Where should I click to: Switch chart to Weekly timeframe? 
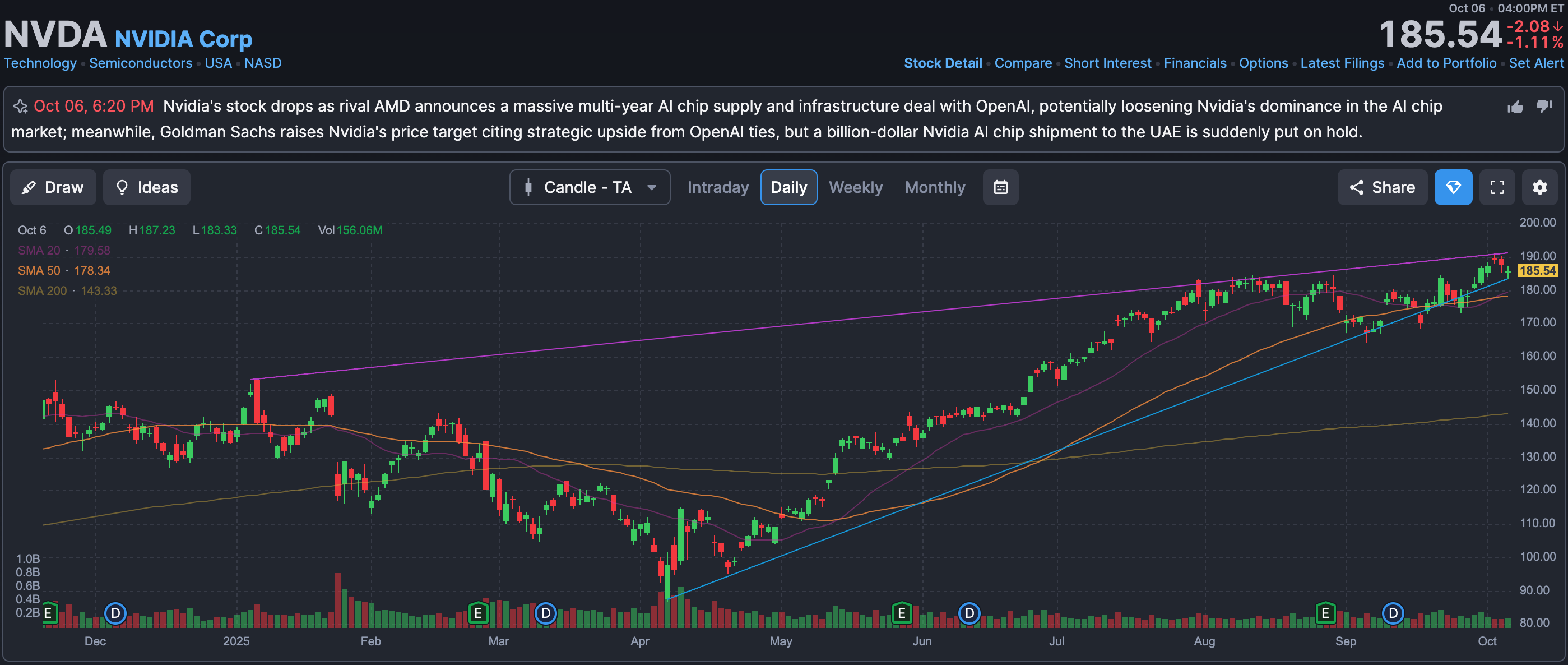(x=855, y=187)
